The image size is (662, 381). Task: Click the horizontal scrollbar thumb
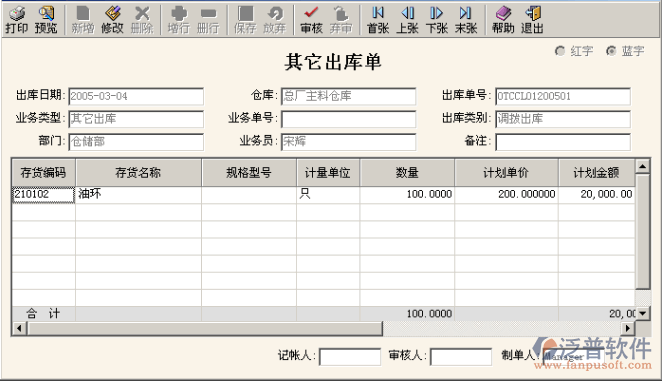tap(205, 328)
